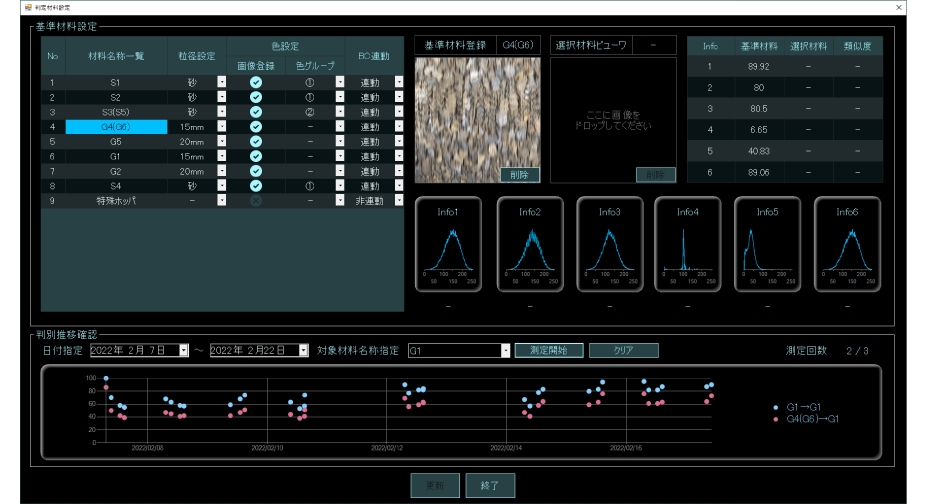Click the disabled X icon for 特殊ホッパ row

tap(255, 201)
